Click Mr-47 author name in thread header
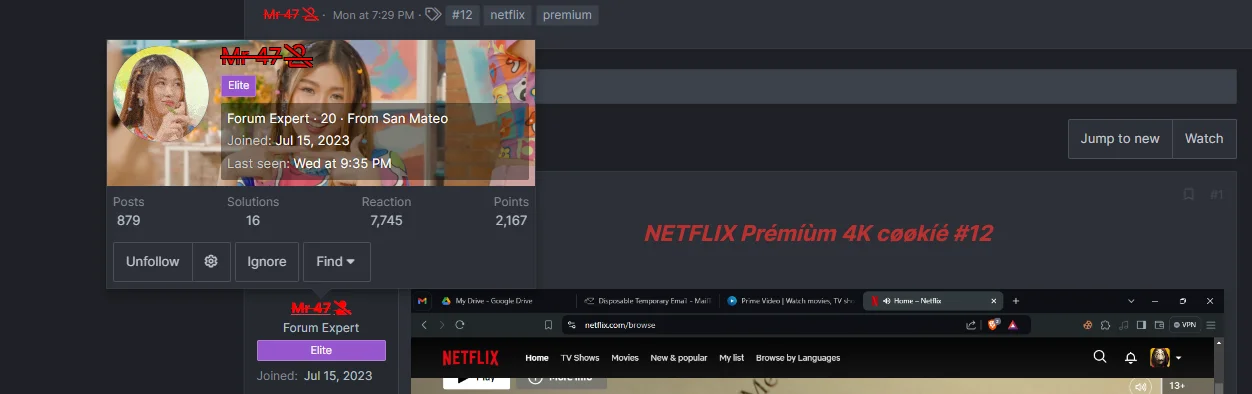This screenshot has width=1252, height=394. click(291, 14)
